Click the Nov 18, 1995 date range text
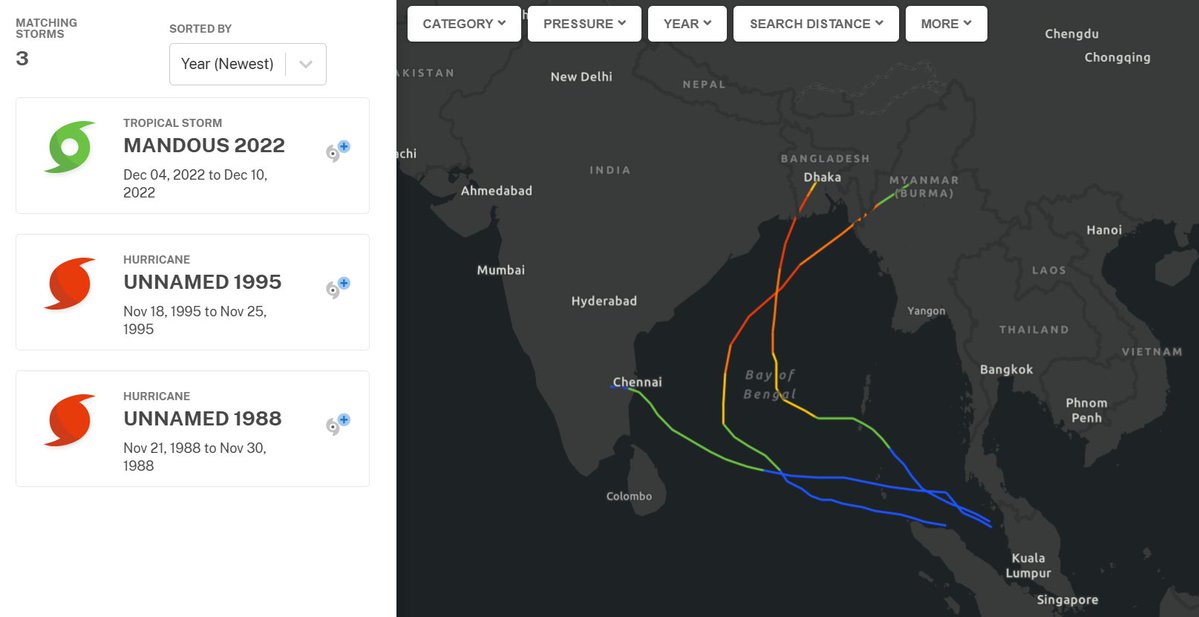 tap(195, 320)
